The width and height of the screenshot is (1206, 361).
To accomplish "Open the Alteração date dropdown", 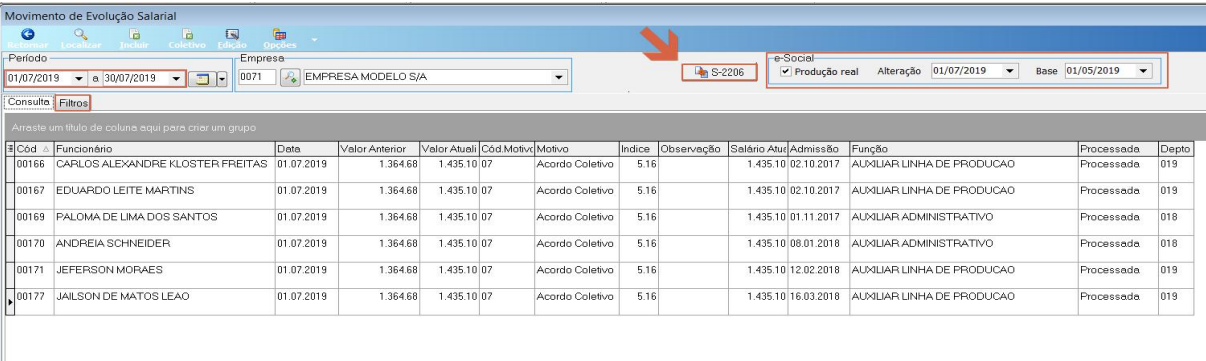I will [1009, 71].
